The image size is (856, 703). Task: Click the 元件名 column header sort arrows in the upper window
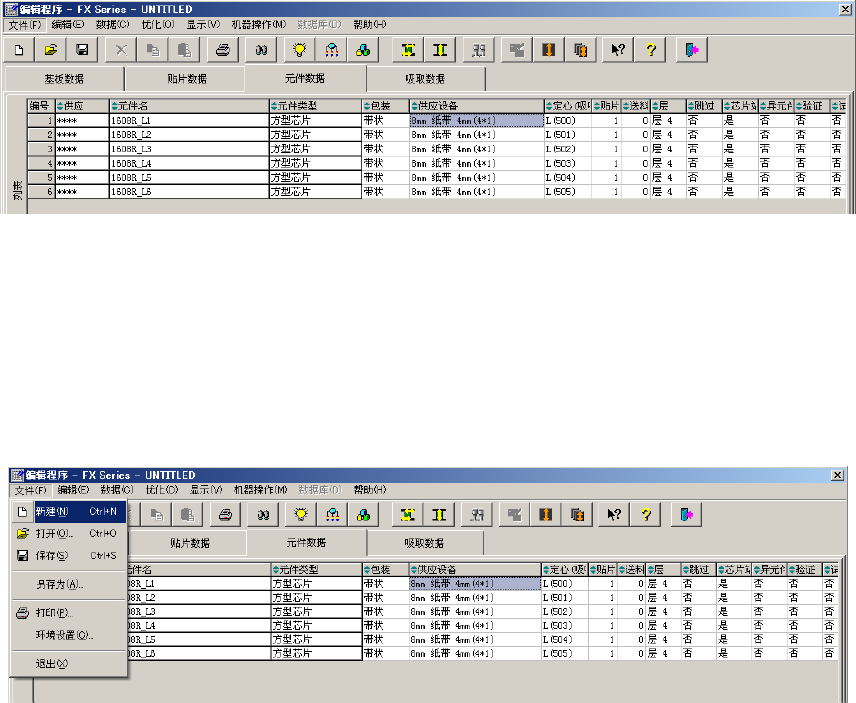point(114,106)
